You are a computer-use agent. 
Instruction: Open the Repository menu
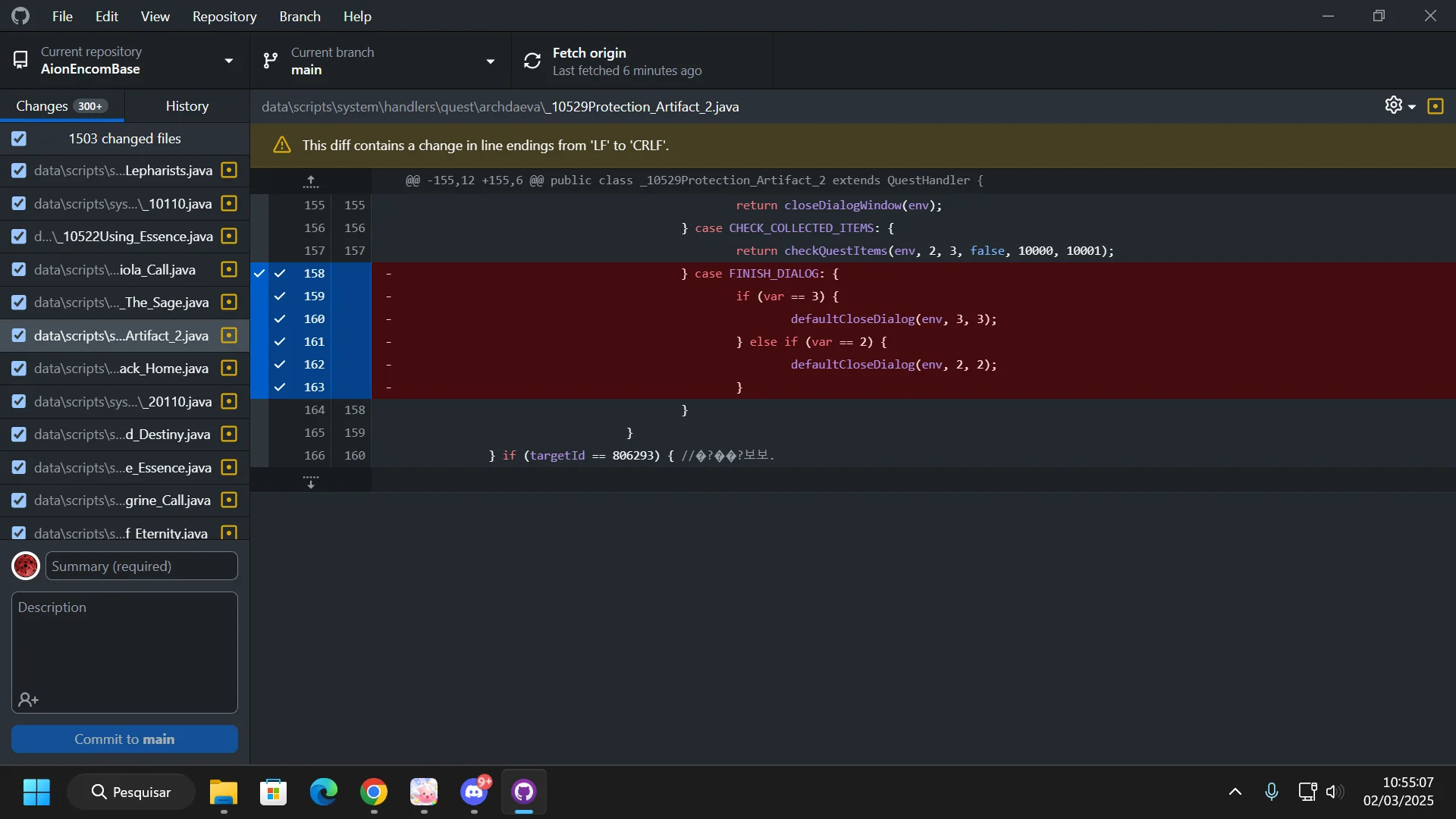coord(224,16)
